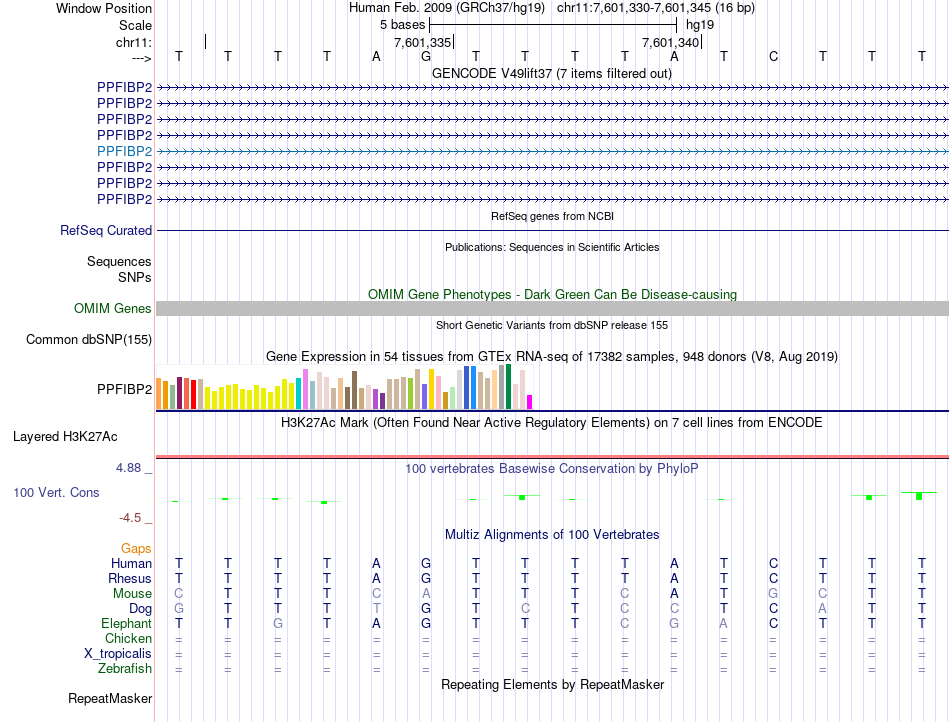Open the H3K27Ac Mark ENCODE track title
Screen dimensions: 950x722
(552, 423)
